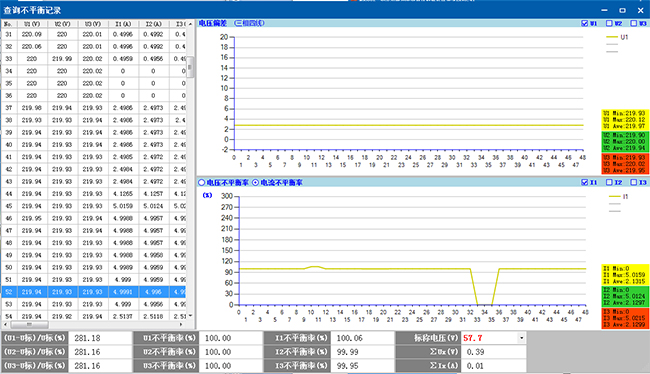Click the table's vertical scrollbar thumb
This screenshot has width=650, height=374.
click(x=190, y=67)
